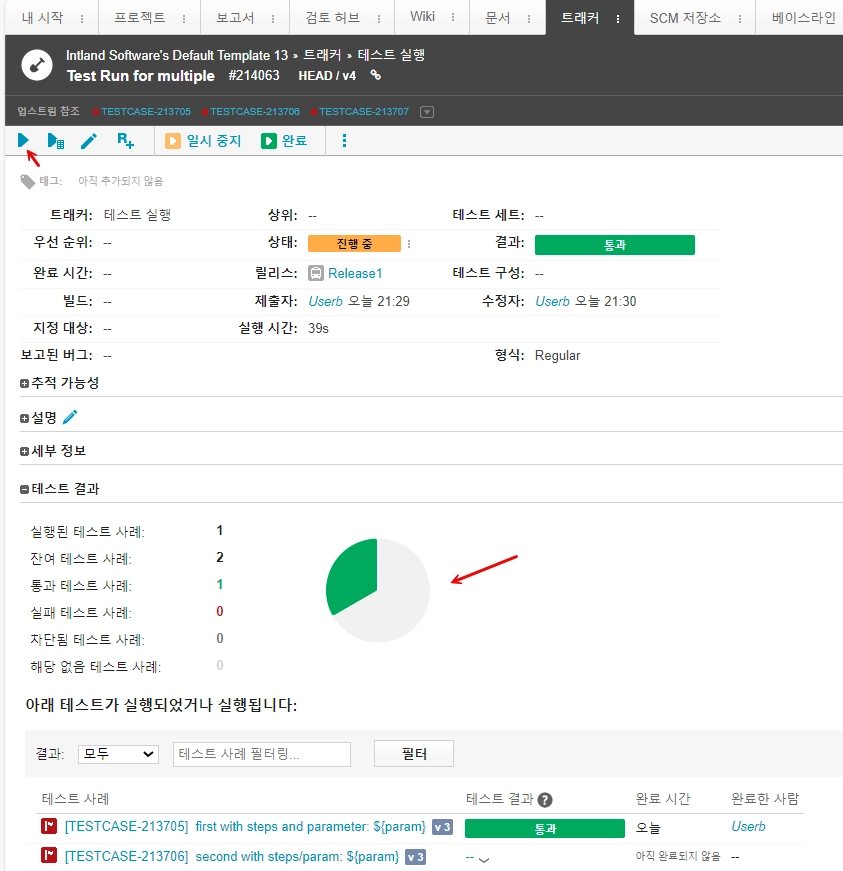This screenshot has width=843, height=871.
Task: Click the test case icon for TESTCASE-213705
Action: click(49, 826)
